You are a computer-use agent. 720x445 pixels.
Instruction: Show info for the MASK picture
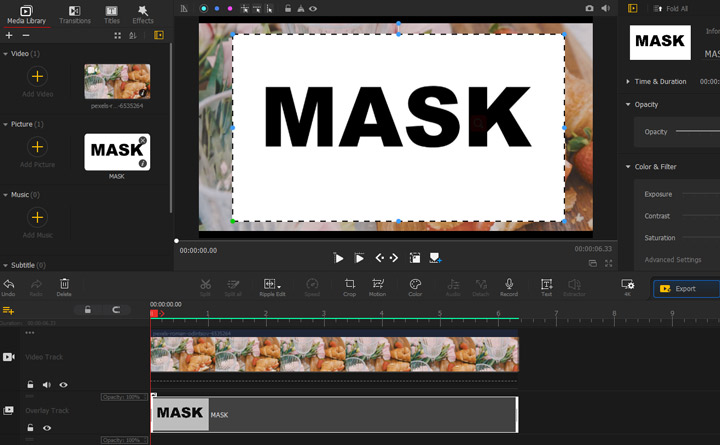[x=143, y=163]
